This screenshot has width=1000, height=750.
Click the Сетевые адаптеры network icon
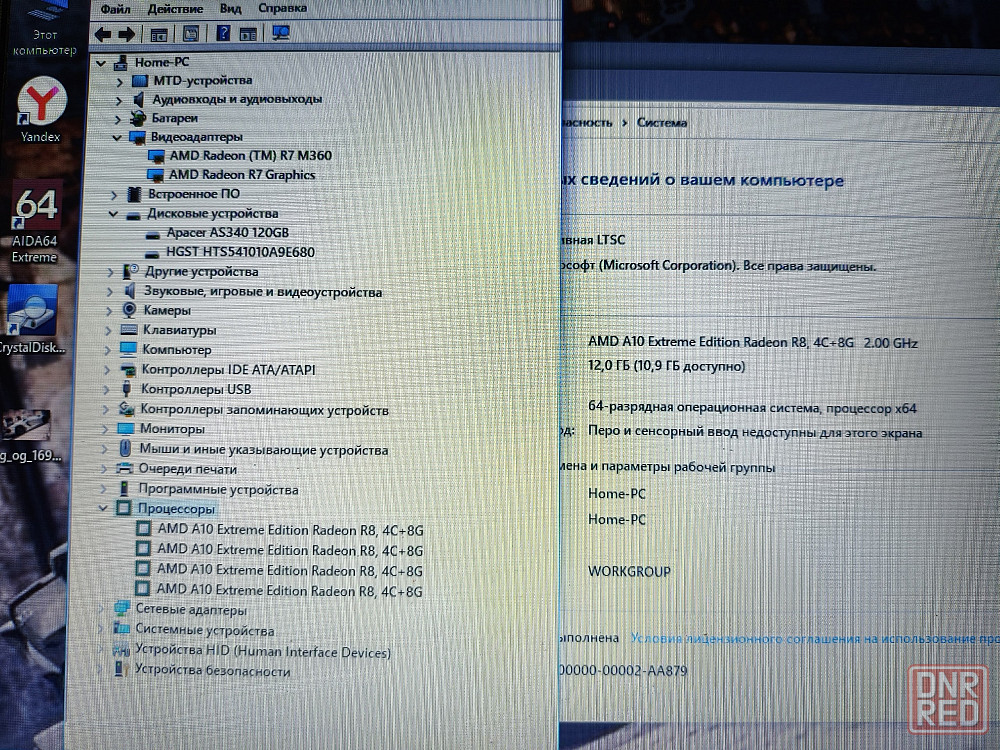(x=121, y=609)
